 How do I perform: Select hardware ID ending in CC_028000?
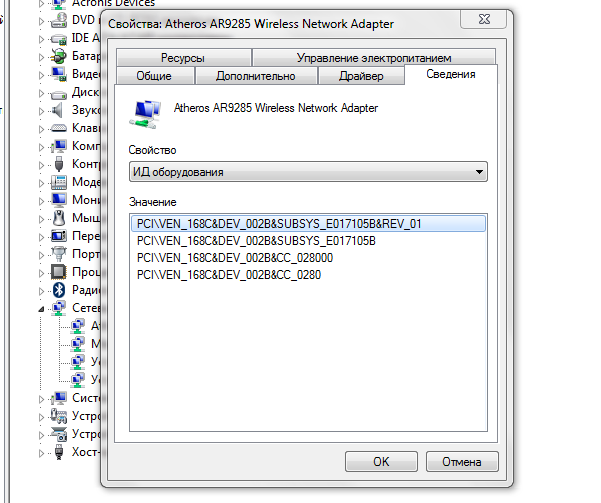click(x=235, y=257)
